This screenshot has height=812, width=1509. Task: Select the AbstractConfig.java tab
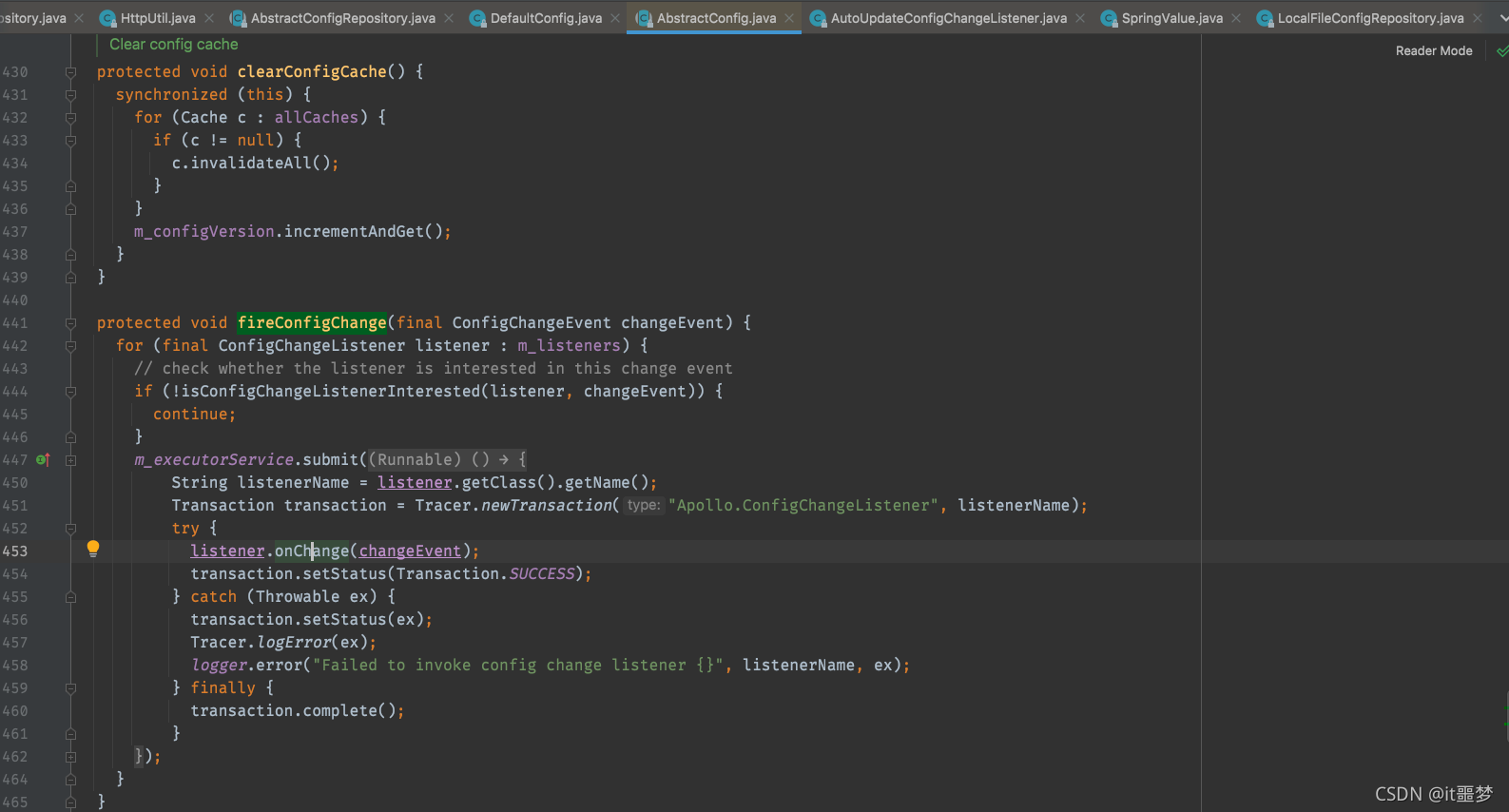click(716, 18)
